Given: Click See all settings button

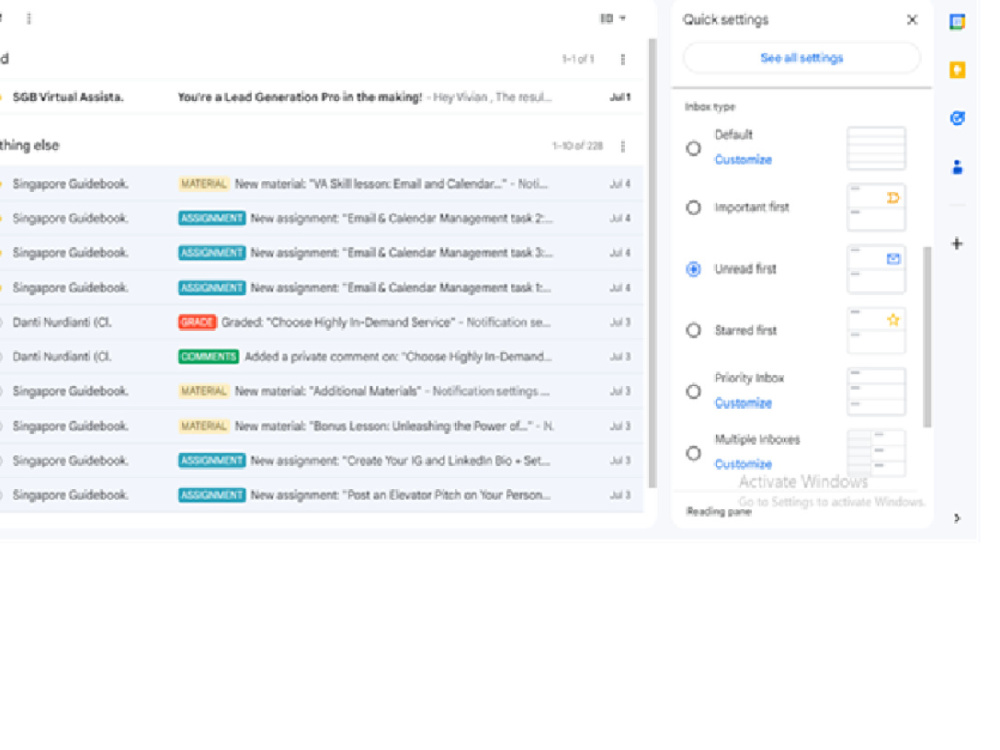Looking at the screenshot, I should click(x=802, y=58).
